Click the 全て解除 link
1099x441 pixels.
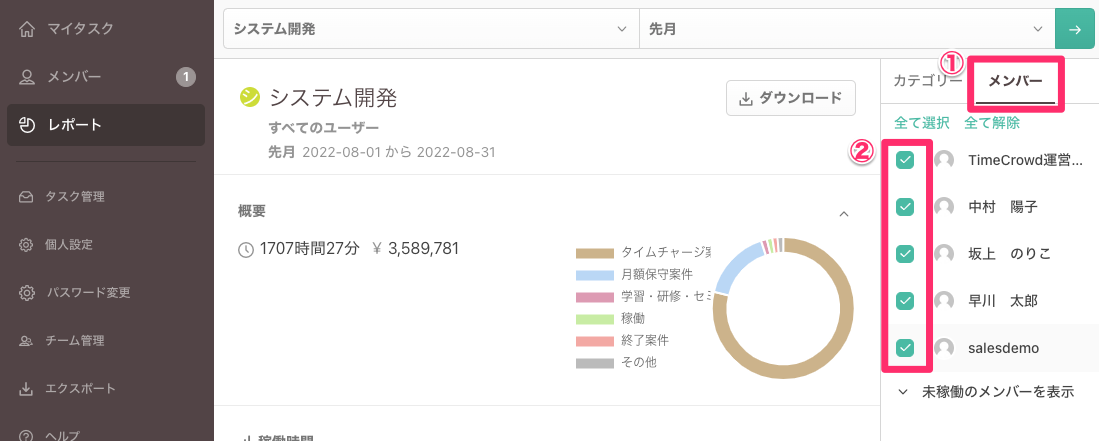(x=992, y=124)
